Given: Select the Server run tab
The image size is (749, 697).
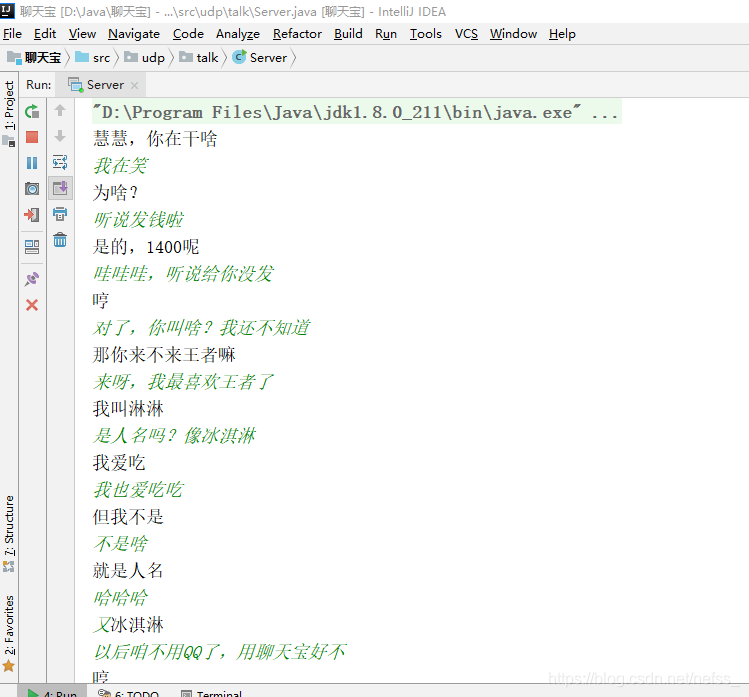Looking at the screenshot, I should pos(100,85).
